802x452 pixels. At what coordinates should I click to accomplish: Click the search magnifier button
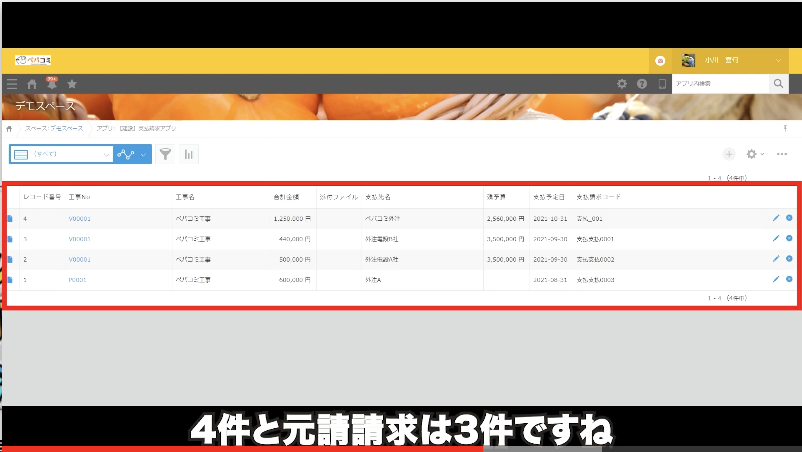778,84
